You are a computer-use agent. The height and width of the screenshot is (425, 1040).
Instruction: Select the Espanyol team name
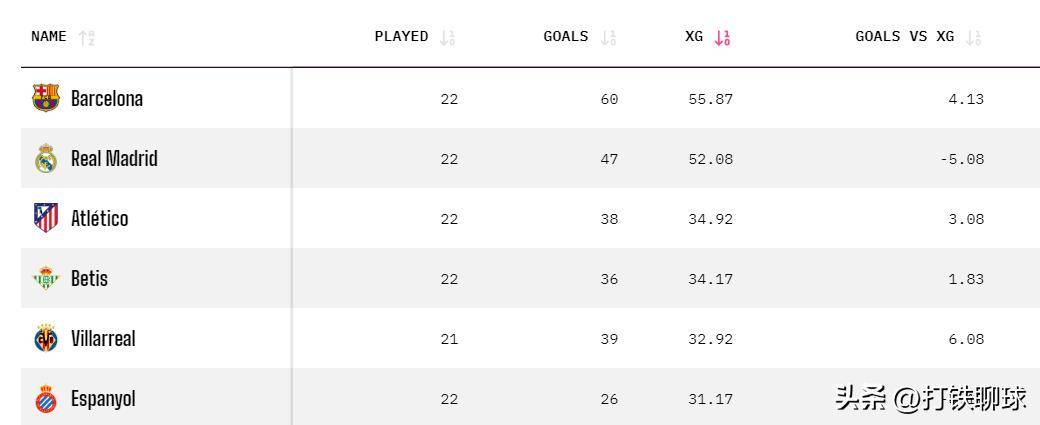(103, 398)
